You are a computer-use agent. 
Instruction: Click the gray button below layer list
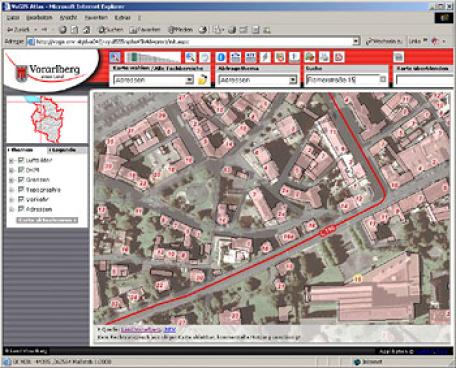(47, 220)
